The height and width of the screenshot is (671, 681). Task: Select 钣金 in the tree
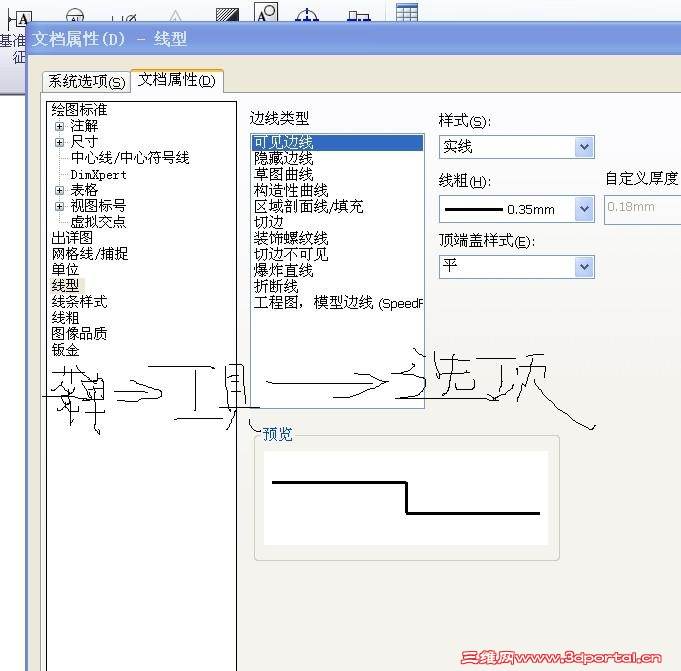65,350
